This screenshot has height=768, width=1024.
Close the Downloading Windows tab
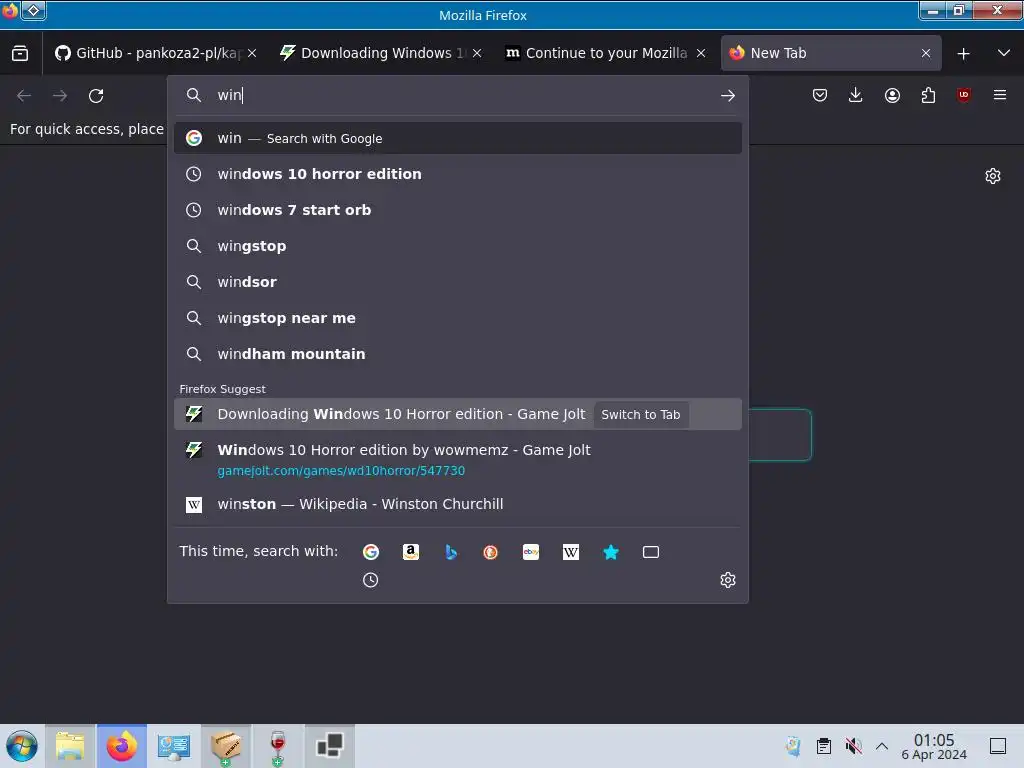pos(477,53)
